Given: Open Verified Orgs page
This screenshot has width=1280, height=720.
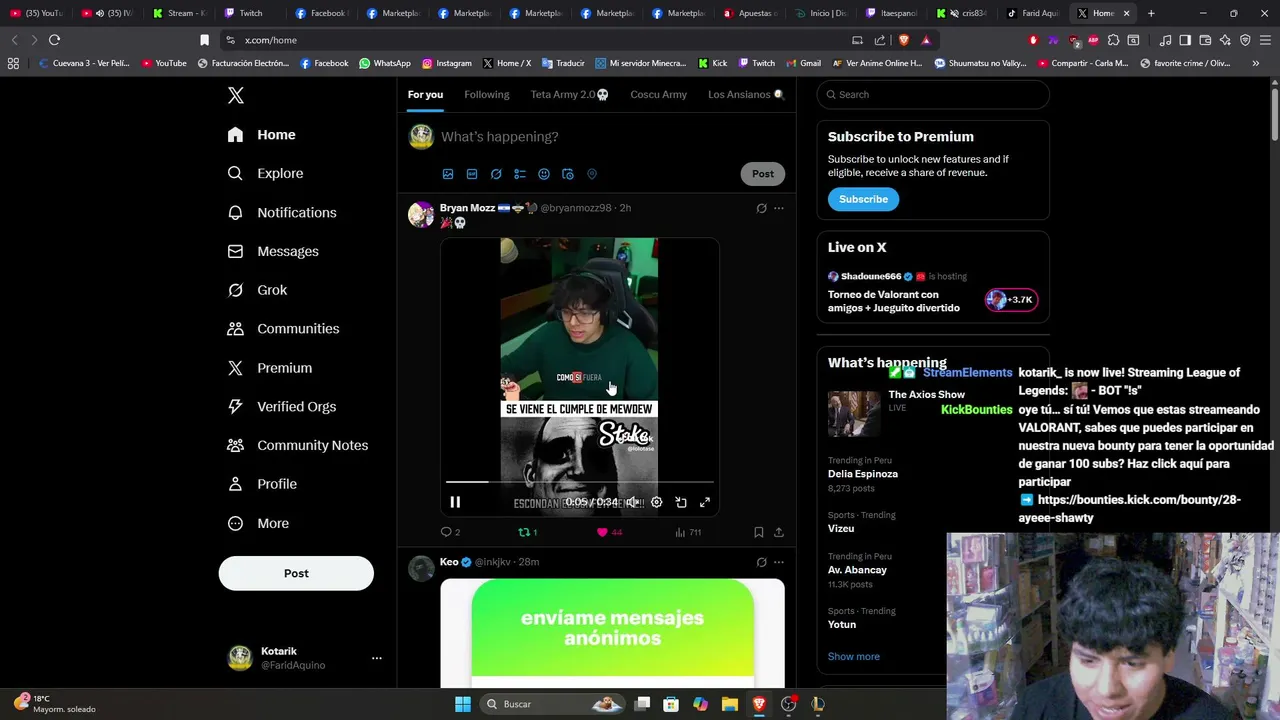Looking at the screenshot, I should pos(282,406).
